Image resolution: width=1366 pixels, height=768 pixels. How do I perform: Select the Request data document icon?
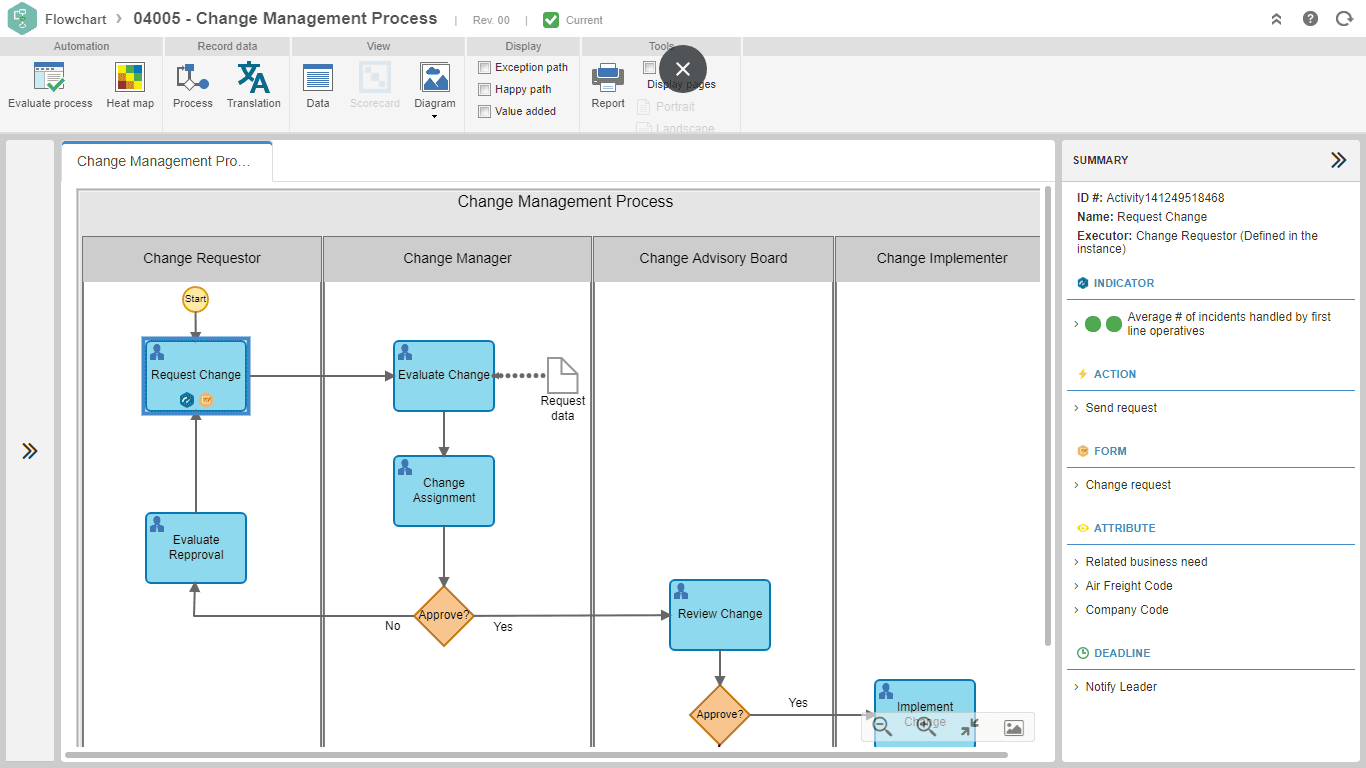click(x=562, y=375)
